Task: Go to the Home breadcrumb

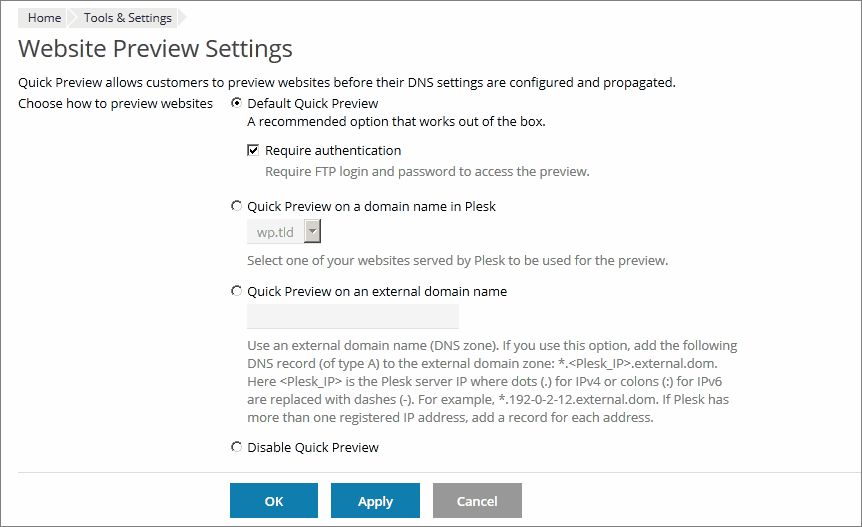Action: 44,18
